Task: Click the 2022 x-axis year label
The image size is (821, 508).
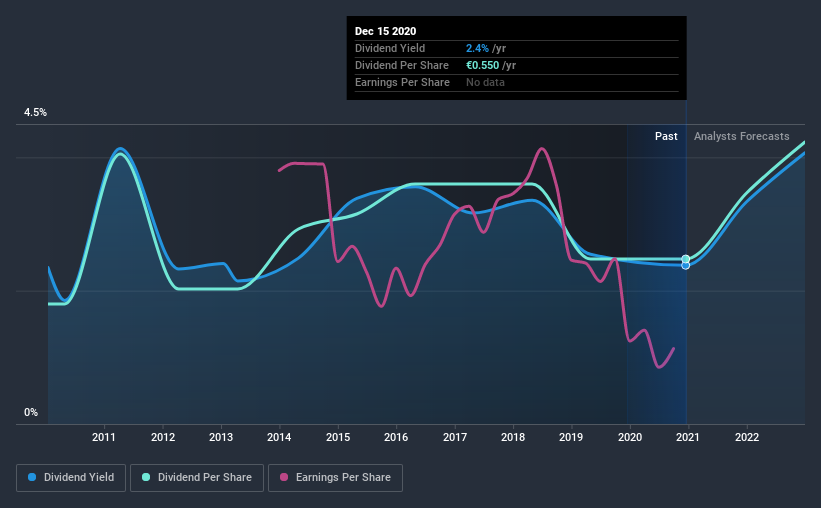Action: click(x=747, y=437)
